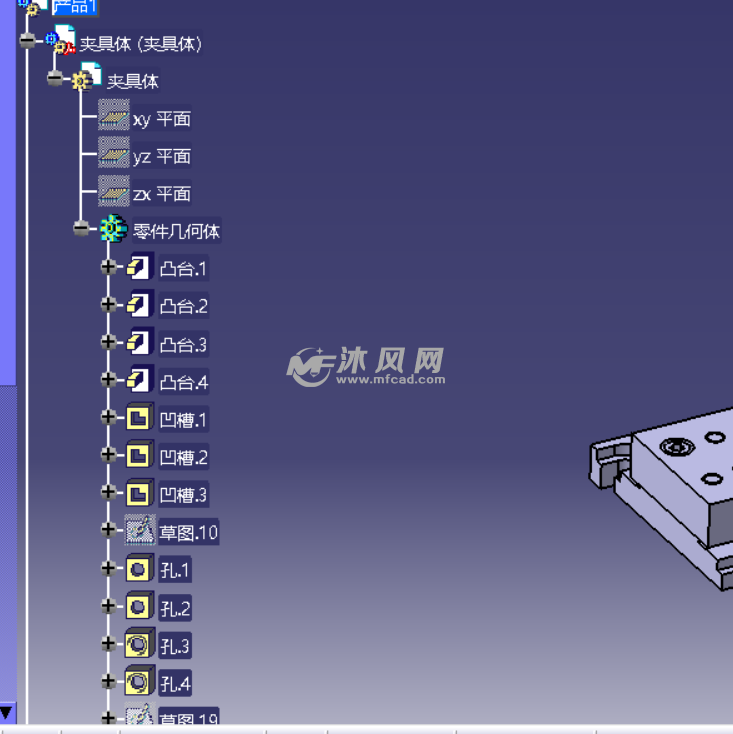Click the 3D fixture body model
733x734 pixels.
(x=674, y=496)
